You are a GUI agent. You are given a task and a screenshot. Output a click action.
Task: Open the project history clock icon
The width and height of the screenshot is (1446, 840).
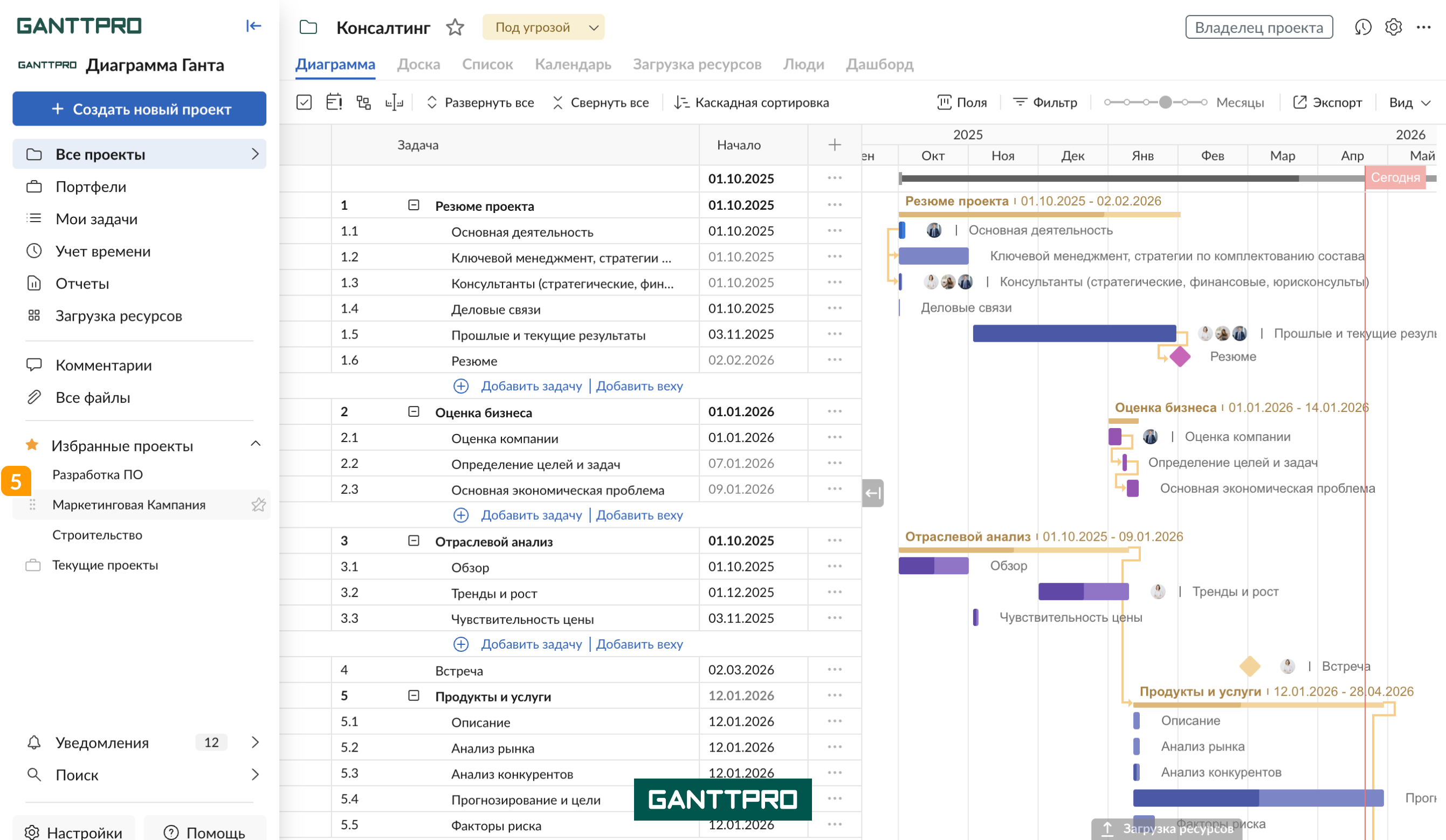pyautogui.click(x=1363, y=27)
